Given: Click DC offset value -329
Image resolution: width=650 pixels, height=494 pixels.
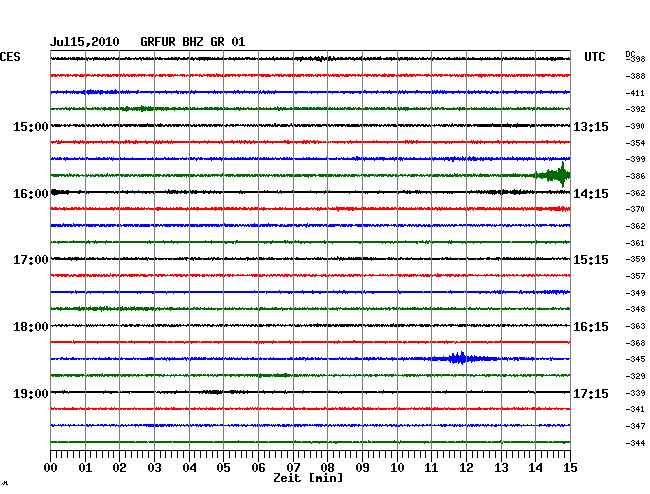Looking at the screenshot, I should (635, 376).
